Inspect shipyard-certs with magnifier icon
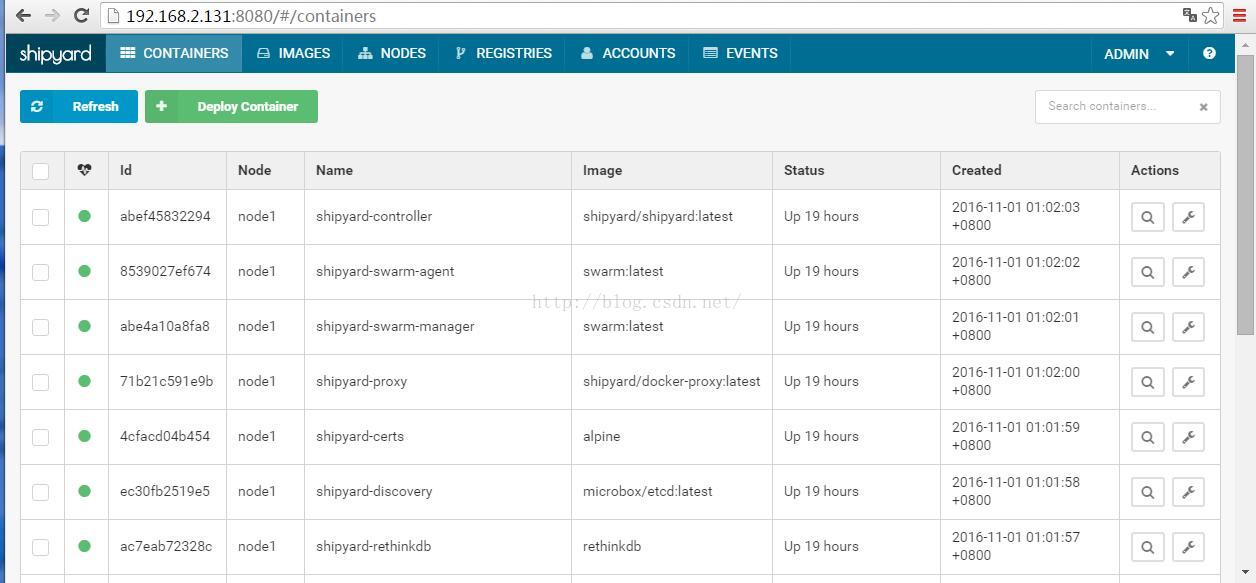The width and height of the screenshot is (1256, 583). (1147, 437)
